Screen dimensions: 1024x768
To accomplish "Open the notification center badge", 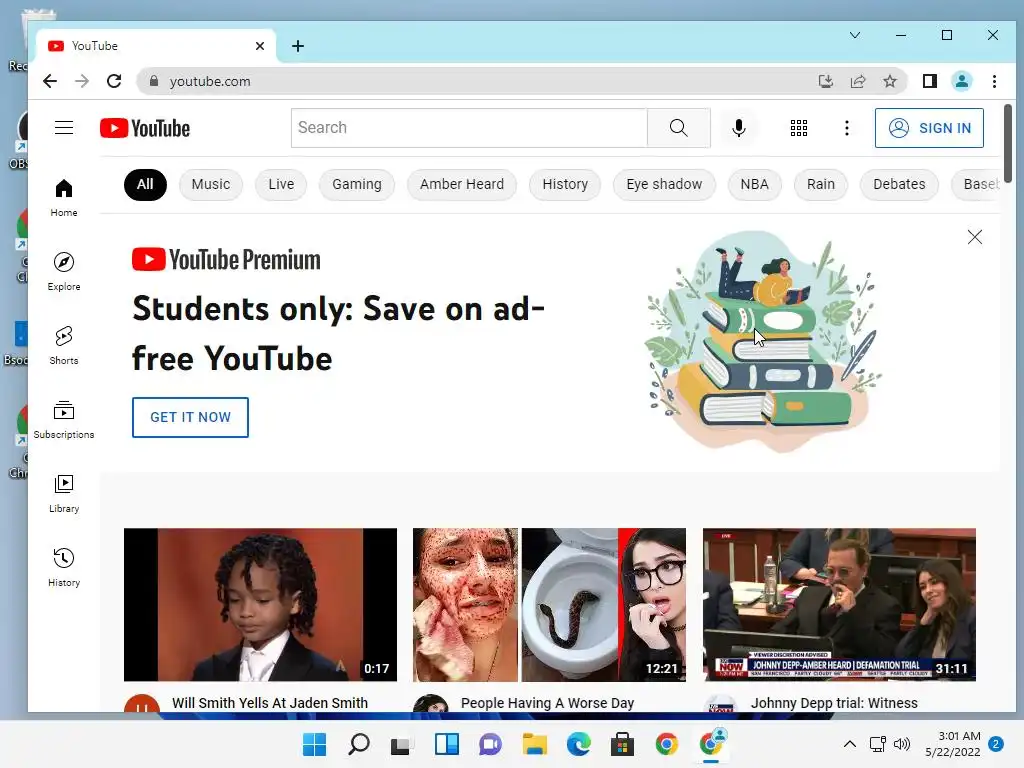I will click(x=996, y=744).
